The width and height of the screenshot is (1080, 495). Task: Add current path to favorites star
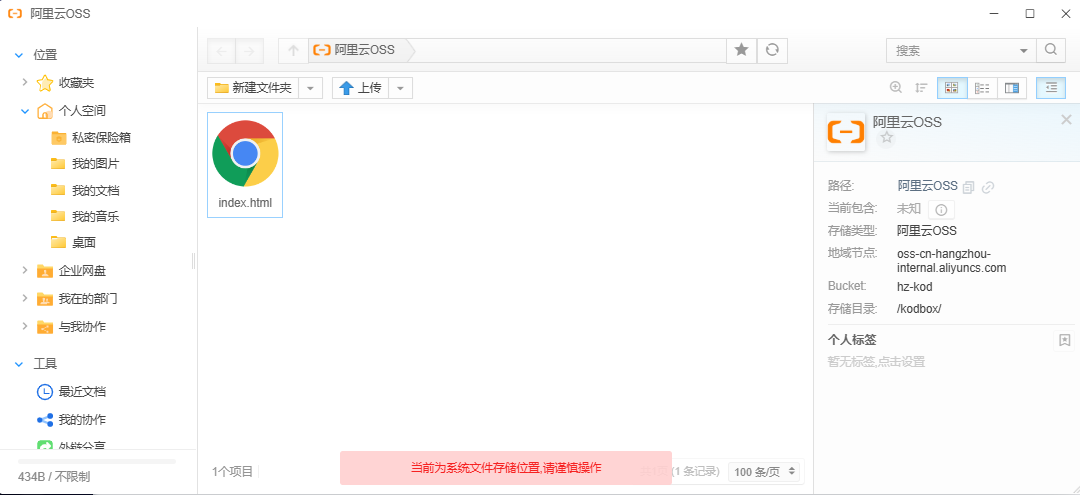click(742, 50)
